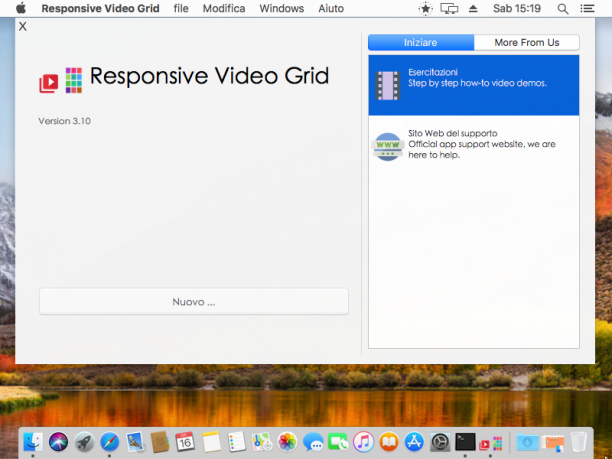Open the Modifica menu
Viewport: 612px width, 459px height.
pos(224,8)
